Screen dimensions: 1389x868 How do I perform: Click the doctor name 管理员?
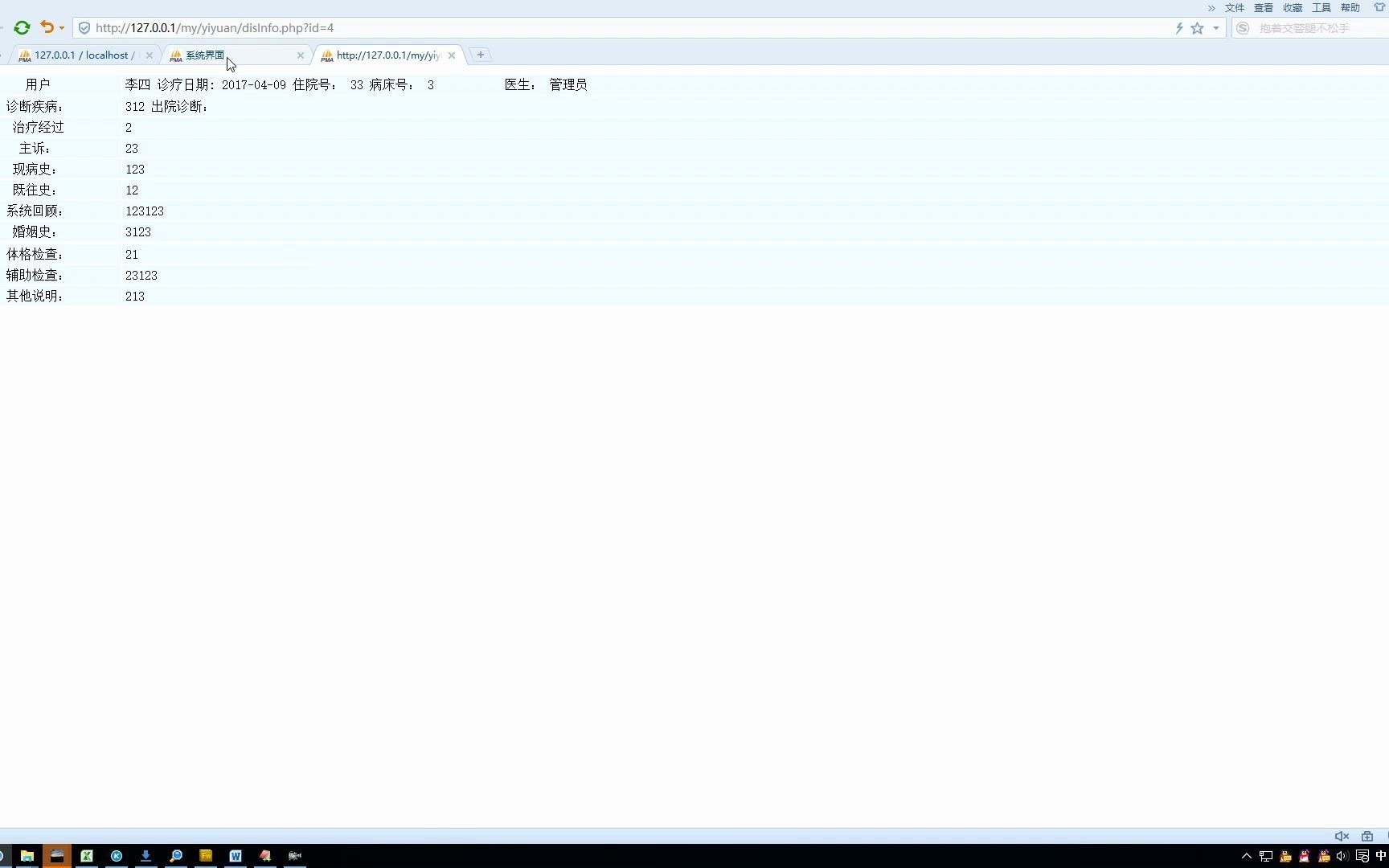pos(568,85)
